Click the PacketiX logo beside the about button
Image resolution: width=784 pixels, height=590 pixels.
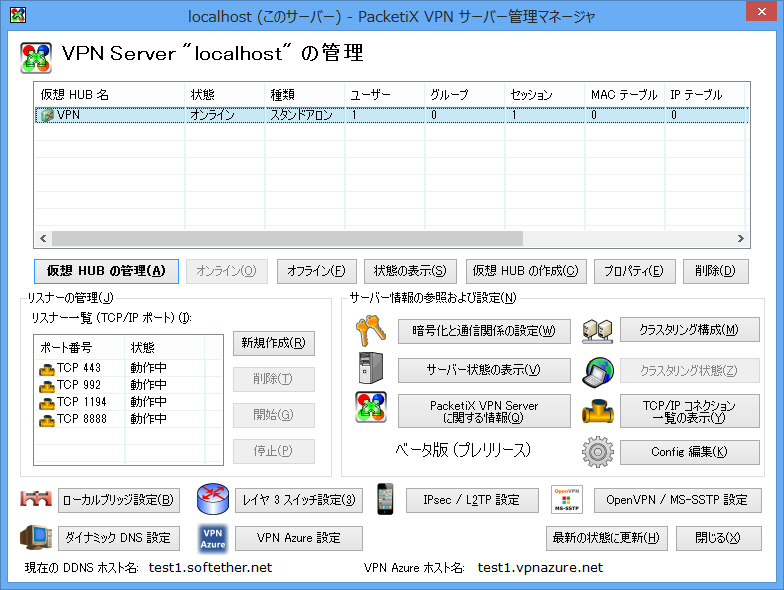pyautogui.click(x=371, y=407)
